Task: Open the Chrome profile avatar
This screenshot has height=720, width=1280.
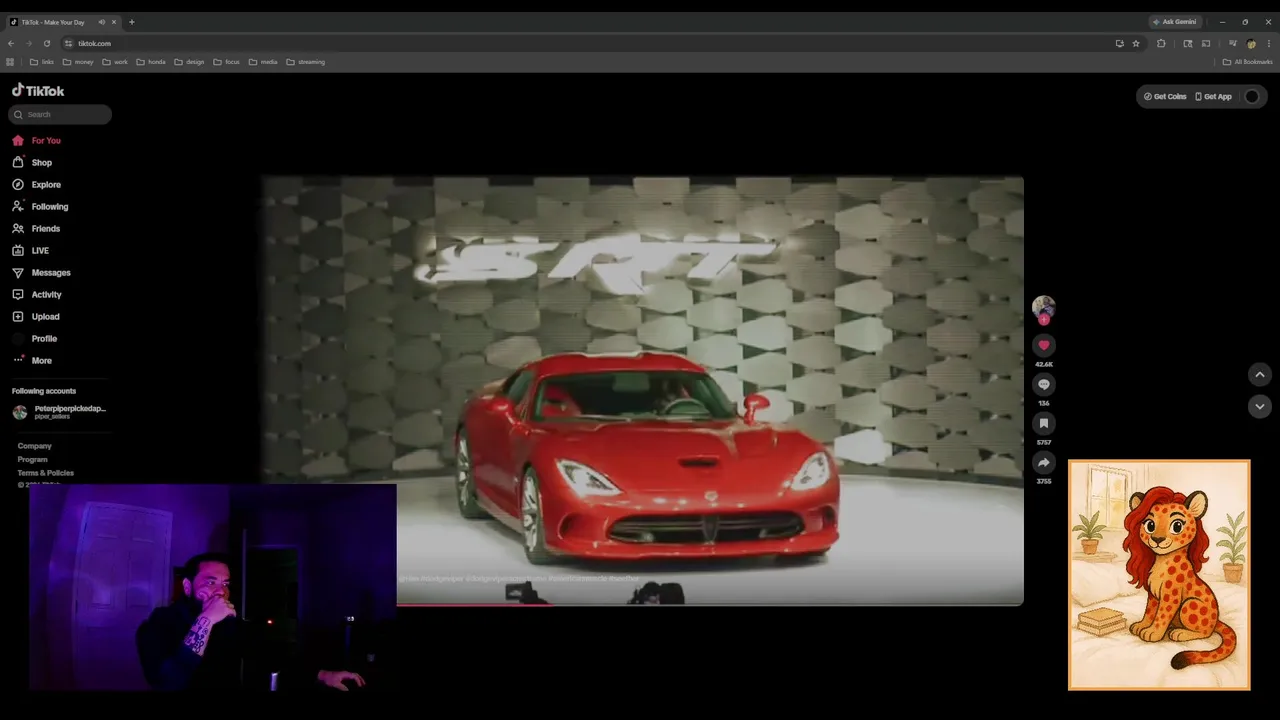Action: pyautogui.click(x=1251, y=44)
